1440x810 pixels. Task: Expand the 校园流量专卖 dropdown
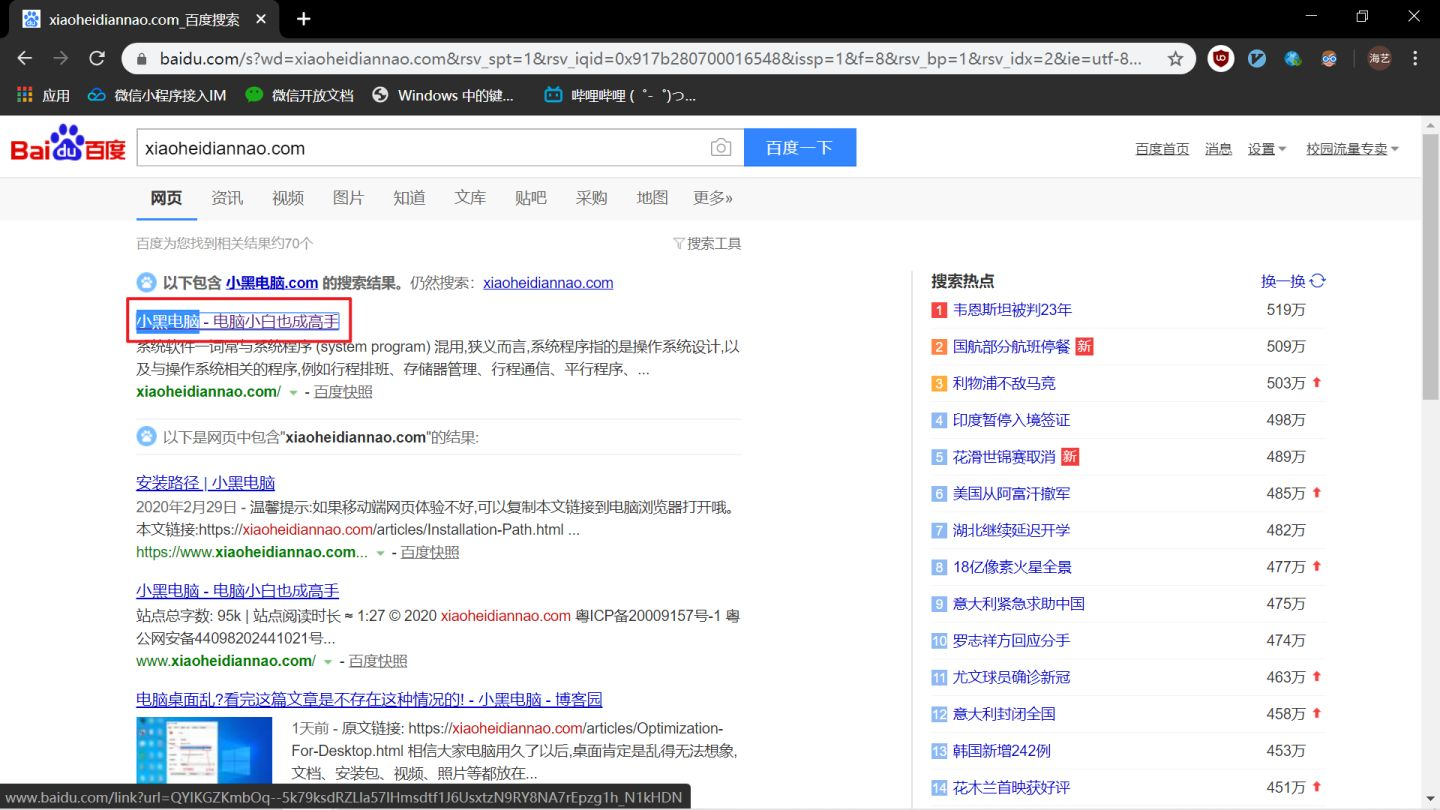coord(1353,149)
